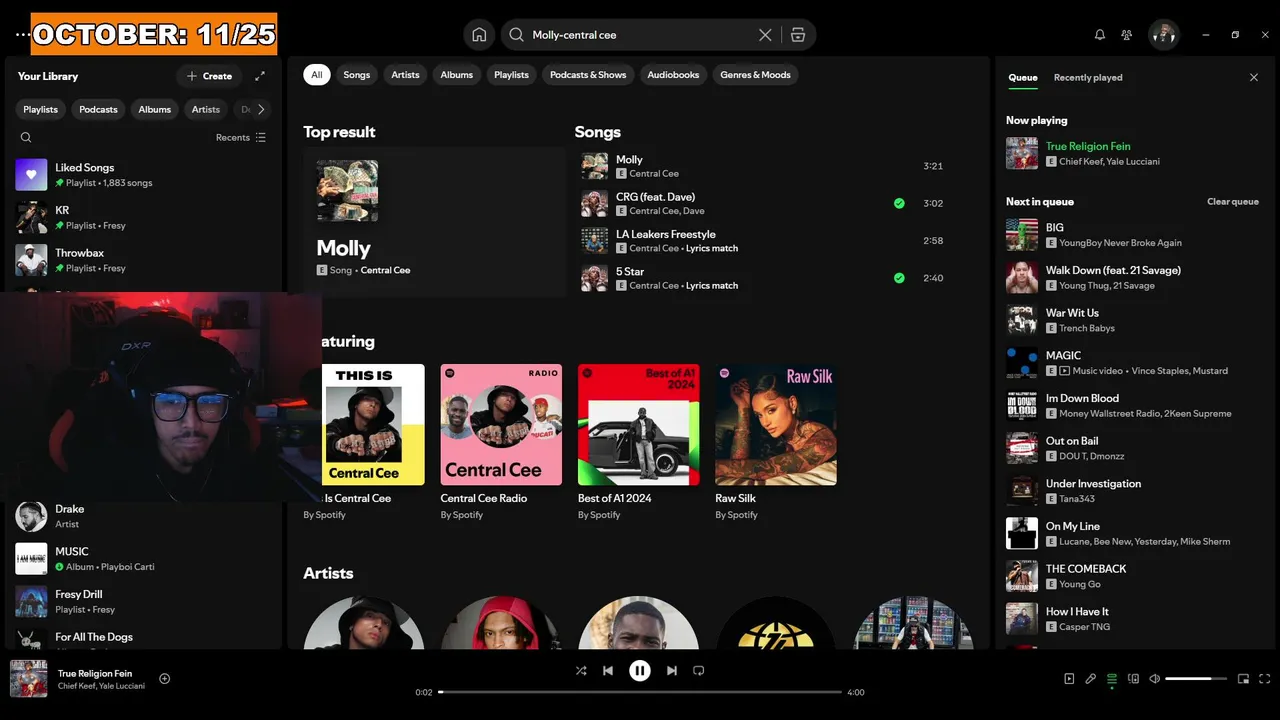The height and width of the screenshot is (720, 1280).
Task: Open the Raw Silk playlist cover
Action: pyautogui.click(x=776, y=425)
